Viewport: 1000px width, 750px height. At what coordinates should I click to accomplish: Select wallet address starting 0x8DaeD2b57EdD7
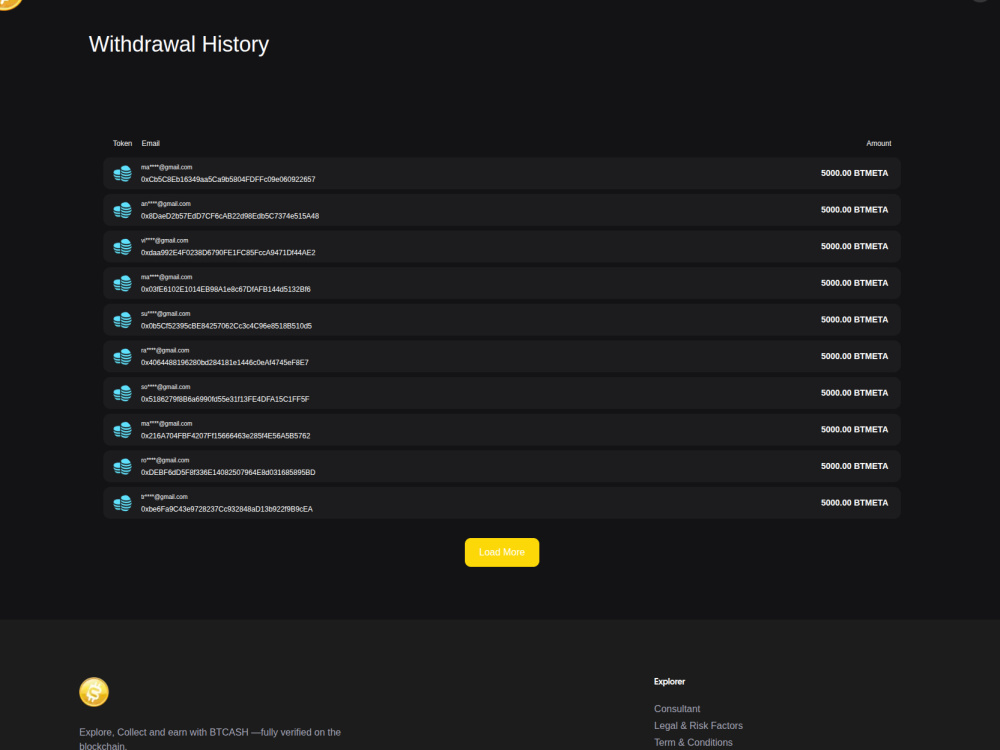tap(230, 216)
